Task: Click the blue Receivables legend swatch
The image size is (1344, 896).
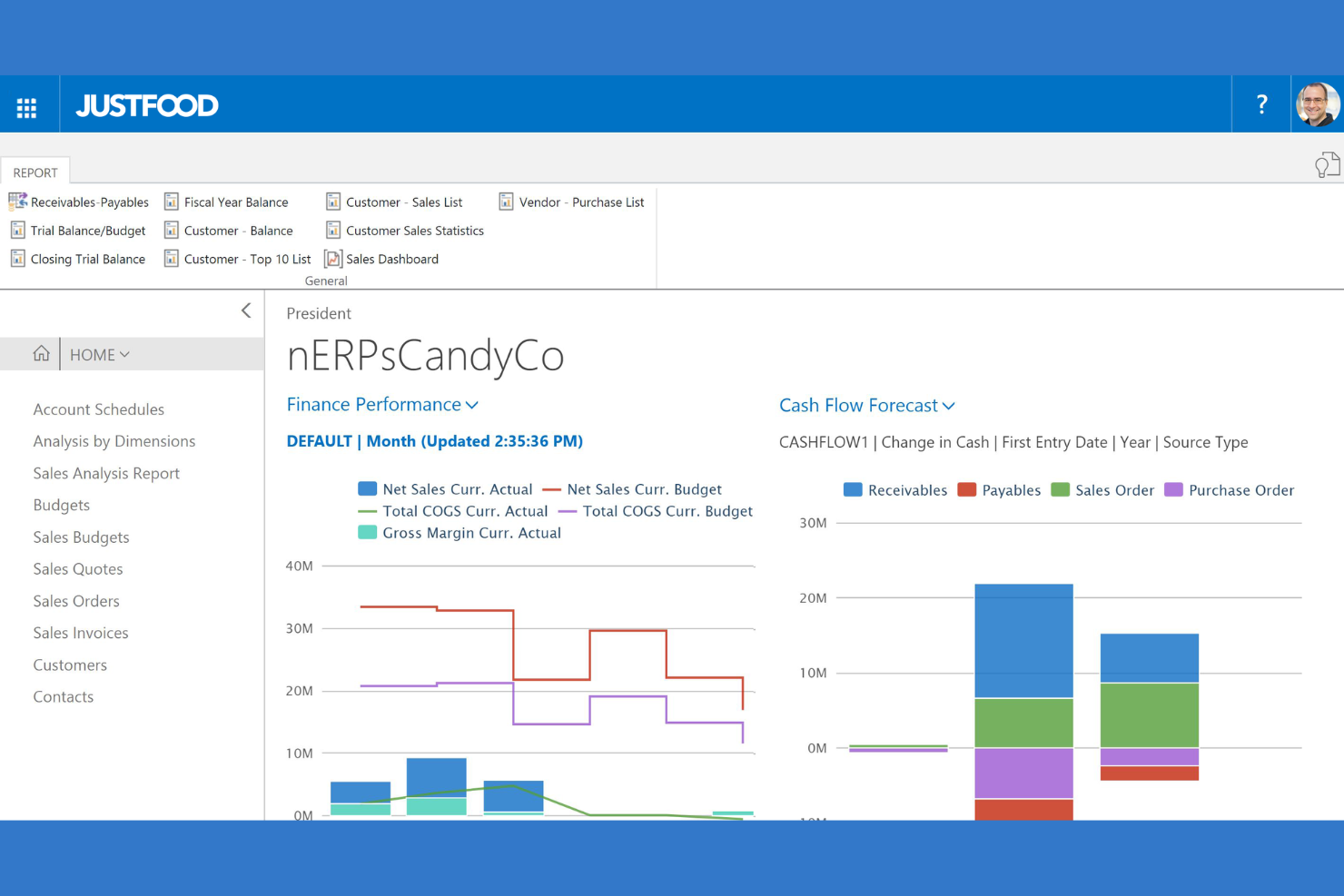Action: tap(853, 490)
